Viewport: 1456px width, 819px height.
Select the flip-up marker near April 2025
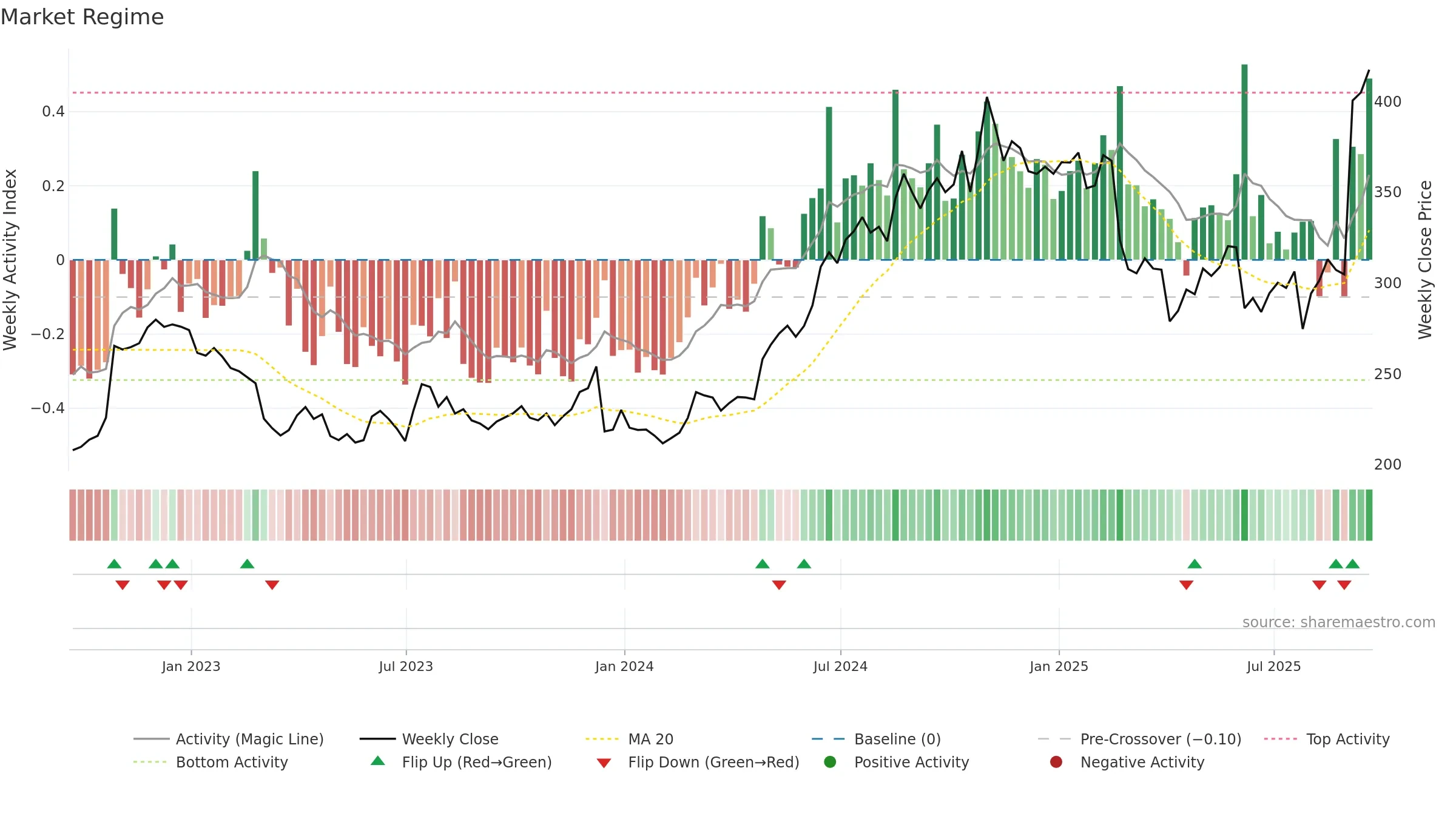click(x=1195, y=564)
